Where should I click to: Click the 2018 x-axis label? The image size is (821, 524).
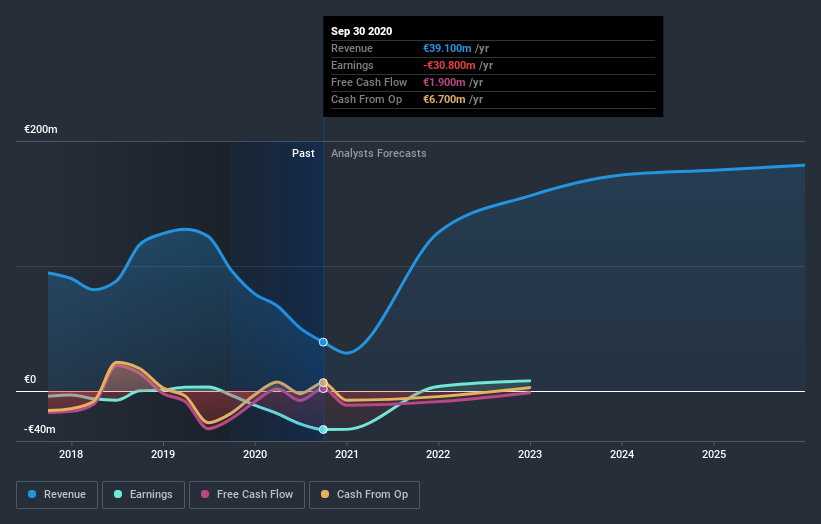tap(71, 454)
